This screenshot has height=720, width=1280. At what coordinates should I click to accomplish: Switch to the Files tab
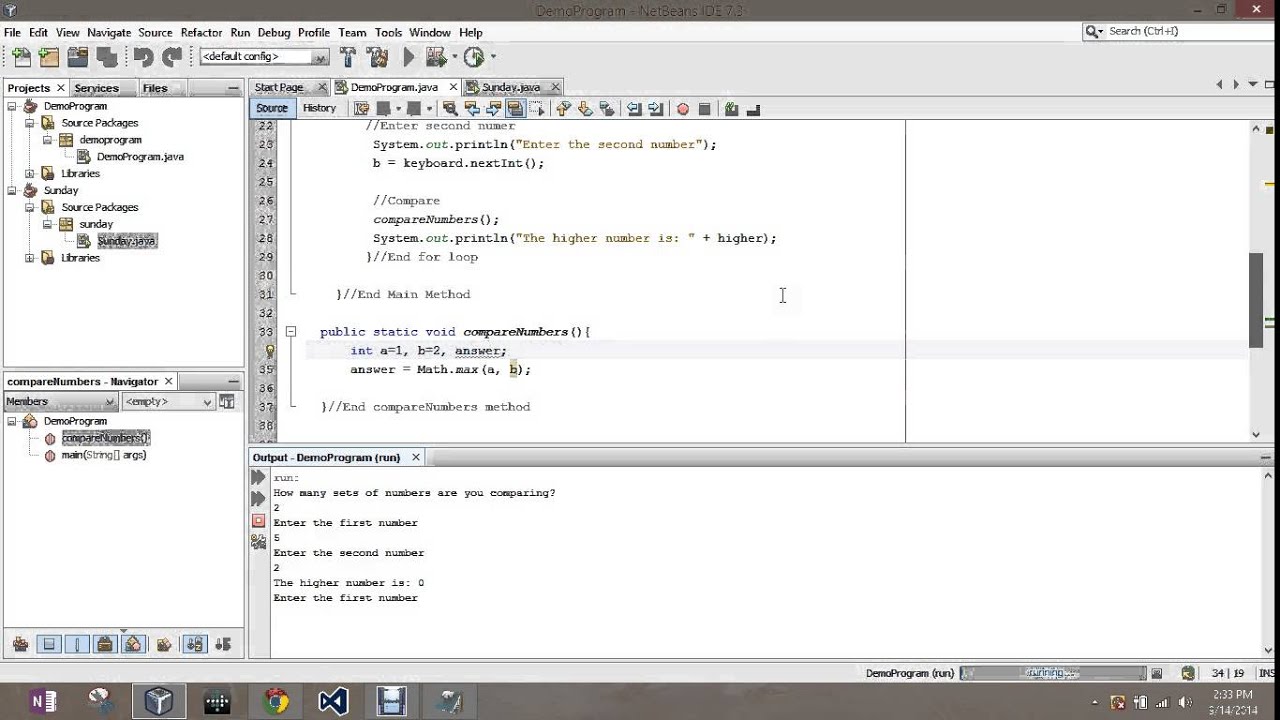pyautogui.click(x=155, y=88)
